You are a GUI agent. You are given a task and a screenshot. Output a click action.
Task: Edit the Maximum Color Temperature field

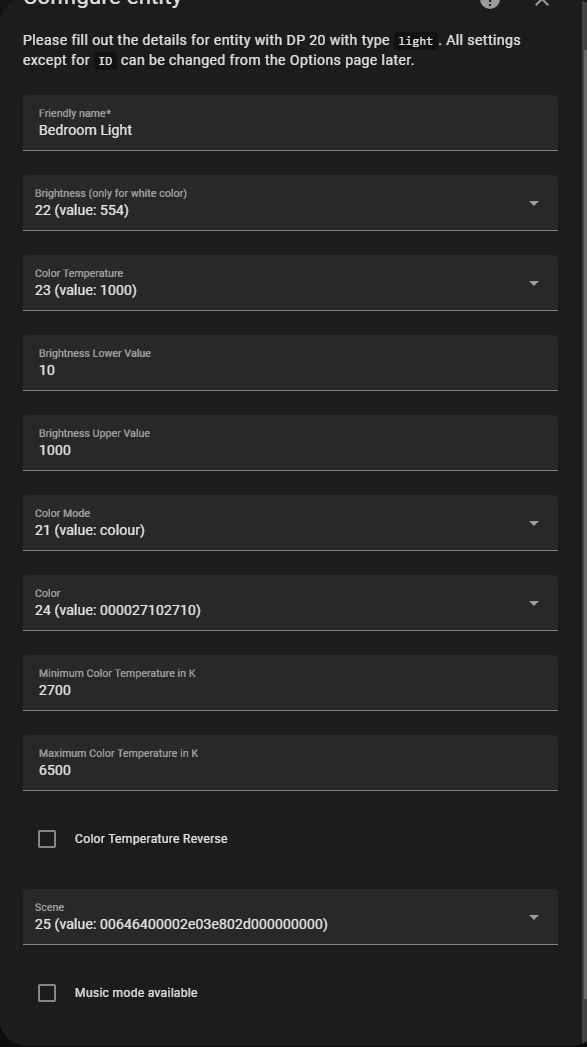pyautogui.click(x=290, y=770)
